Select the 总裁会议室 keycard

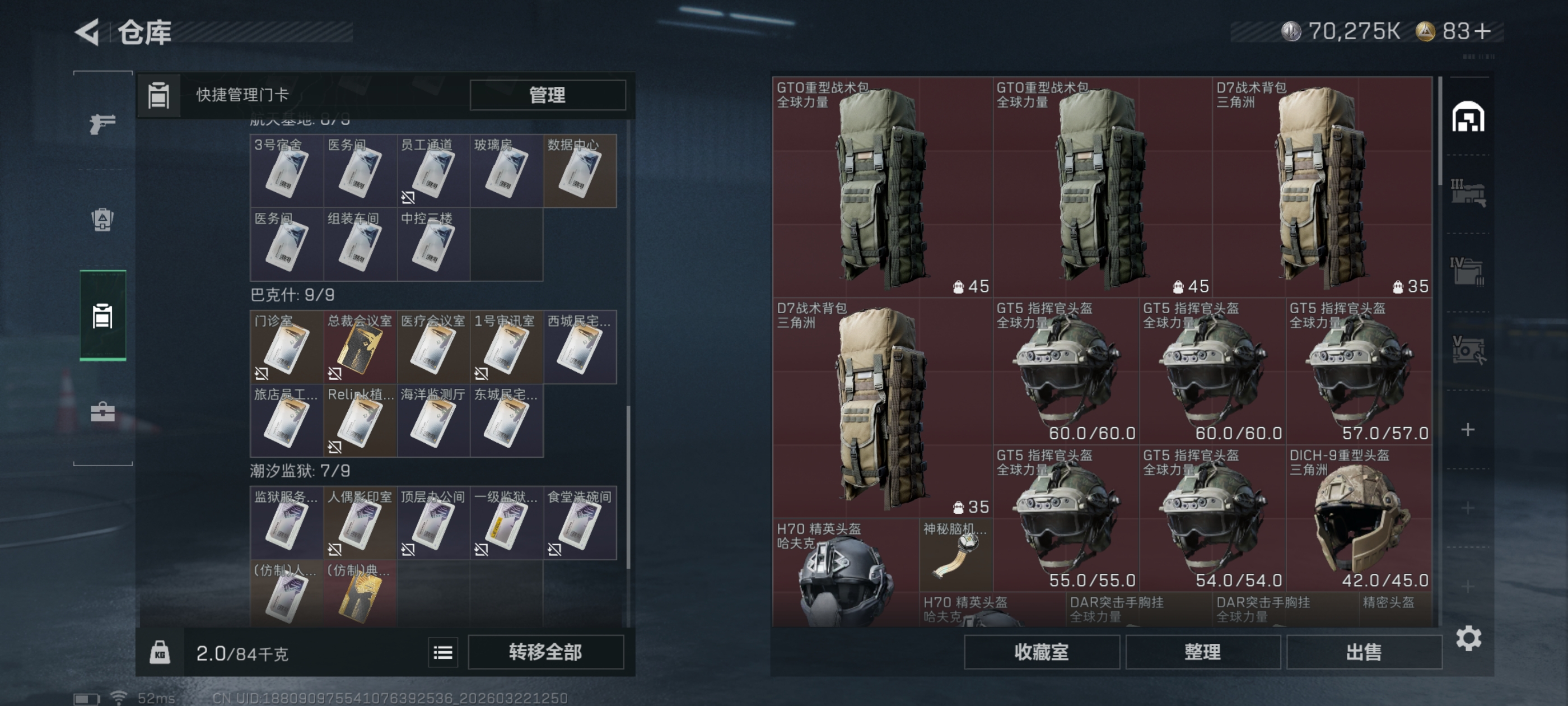360,347
